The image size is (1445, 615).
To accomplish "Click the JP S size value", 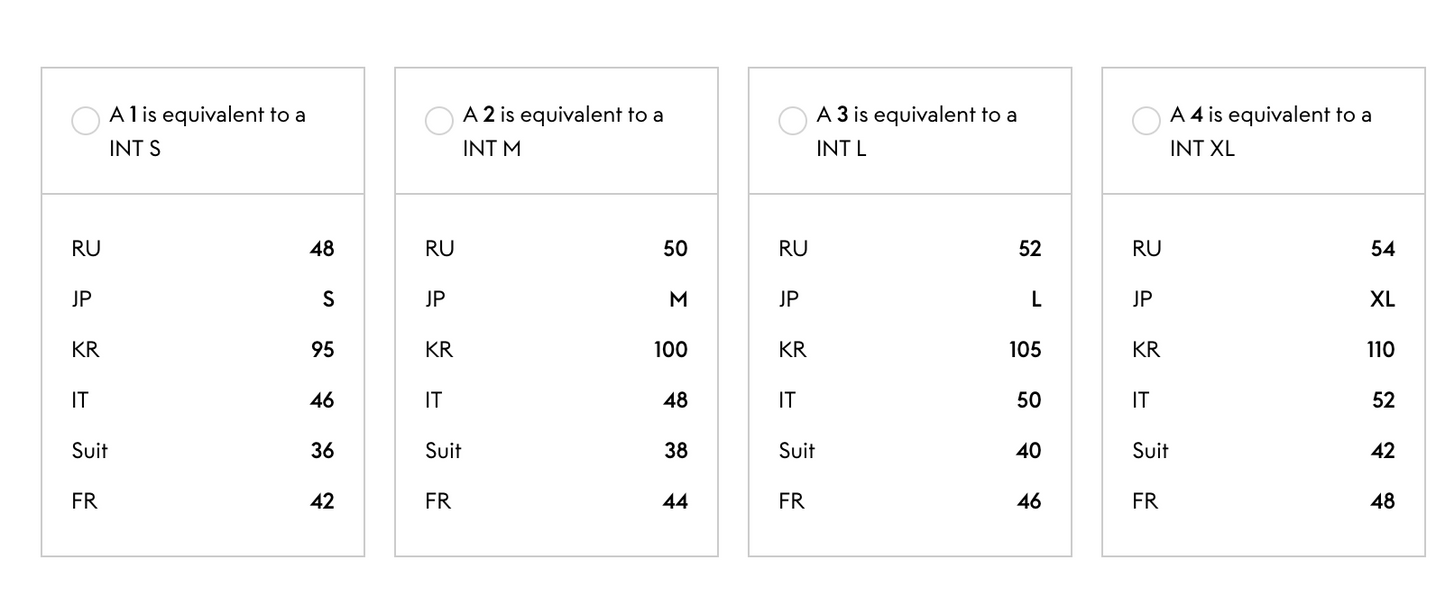I will tap(328, 299).
